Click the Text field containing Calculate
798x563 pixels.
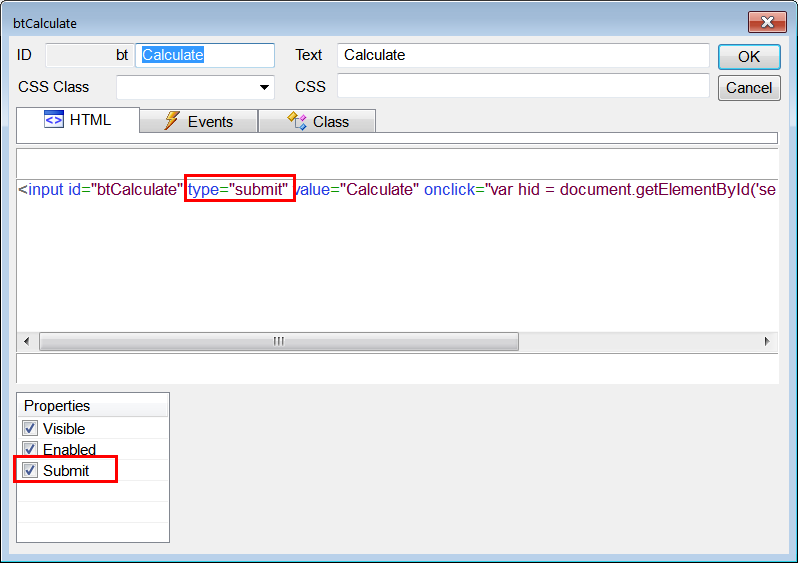pyautogui.click(x=523, y=55)
